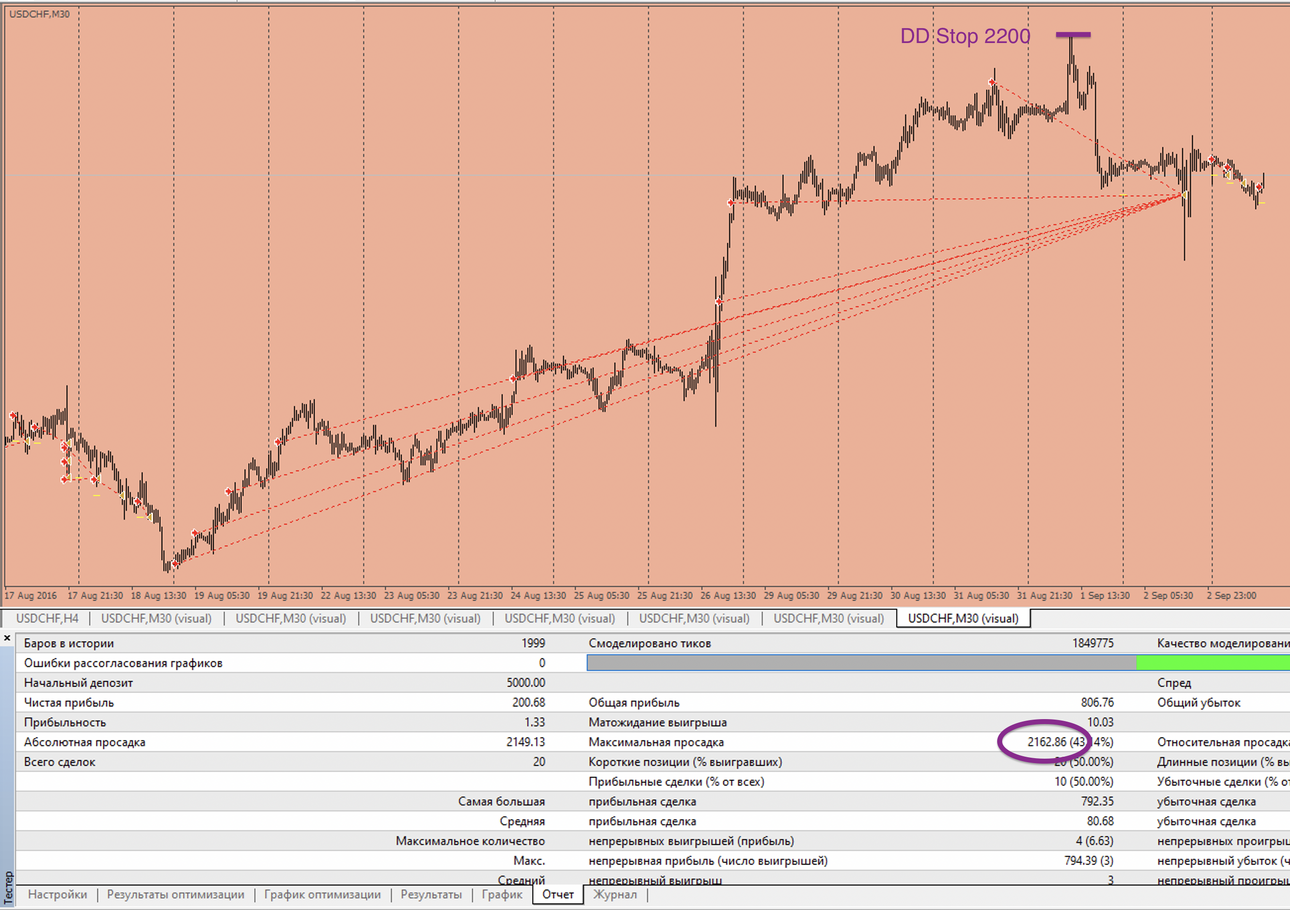Open the График оптимизации tab
The height and width of the screenshot is (910, 1290).
[x=322, y=894]
